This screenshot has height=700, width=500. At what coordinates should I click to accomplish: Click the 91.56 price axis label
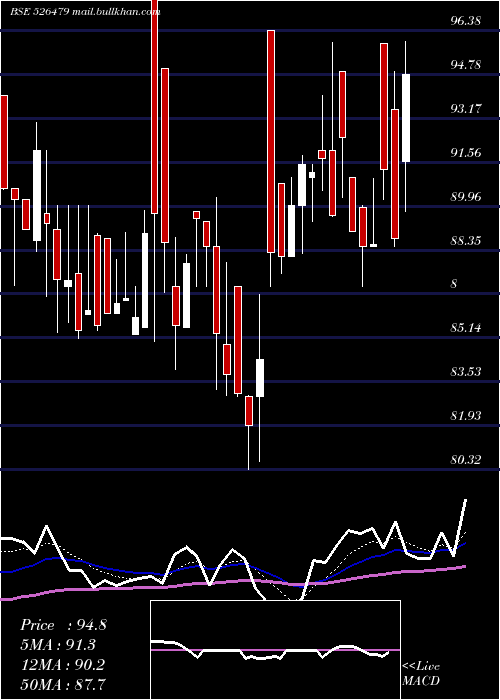point(466,153)
